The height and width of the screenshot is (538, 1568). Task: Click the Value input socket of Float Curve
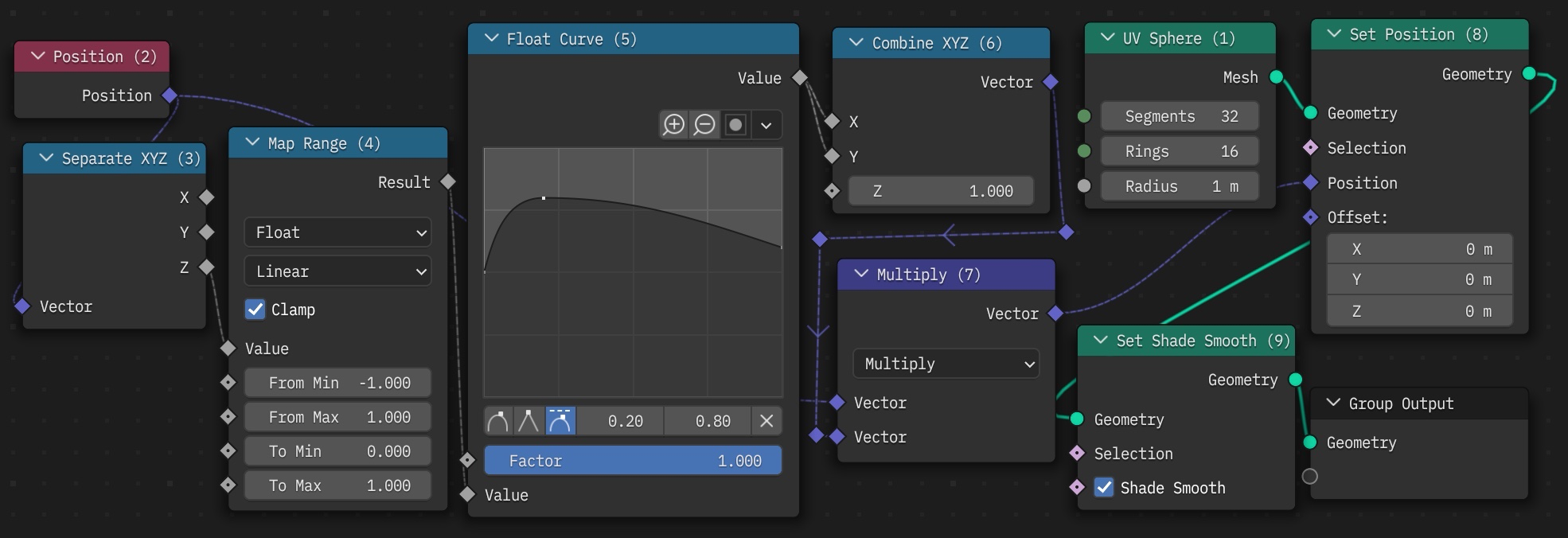click(x=468, y=495)
